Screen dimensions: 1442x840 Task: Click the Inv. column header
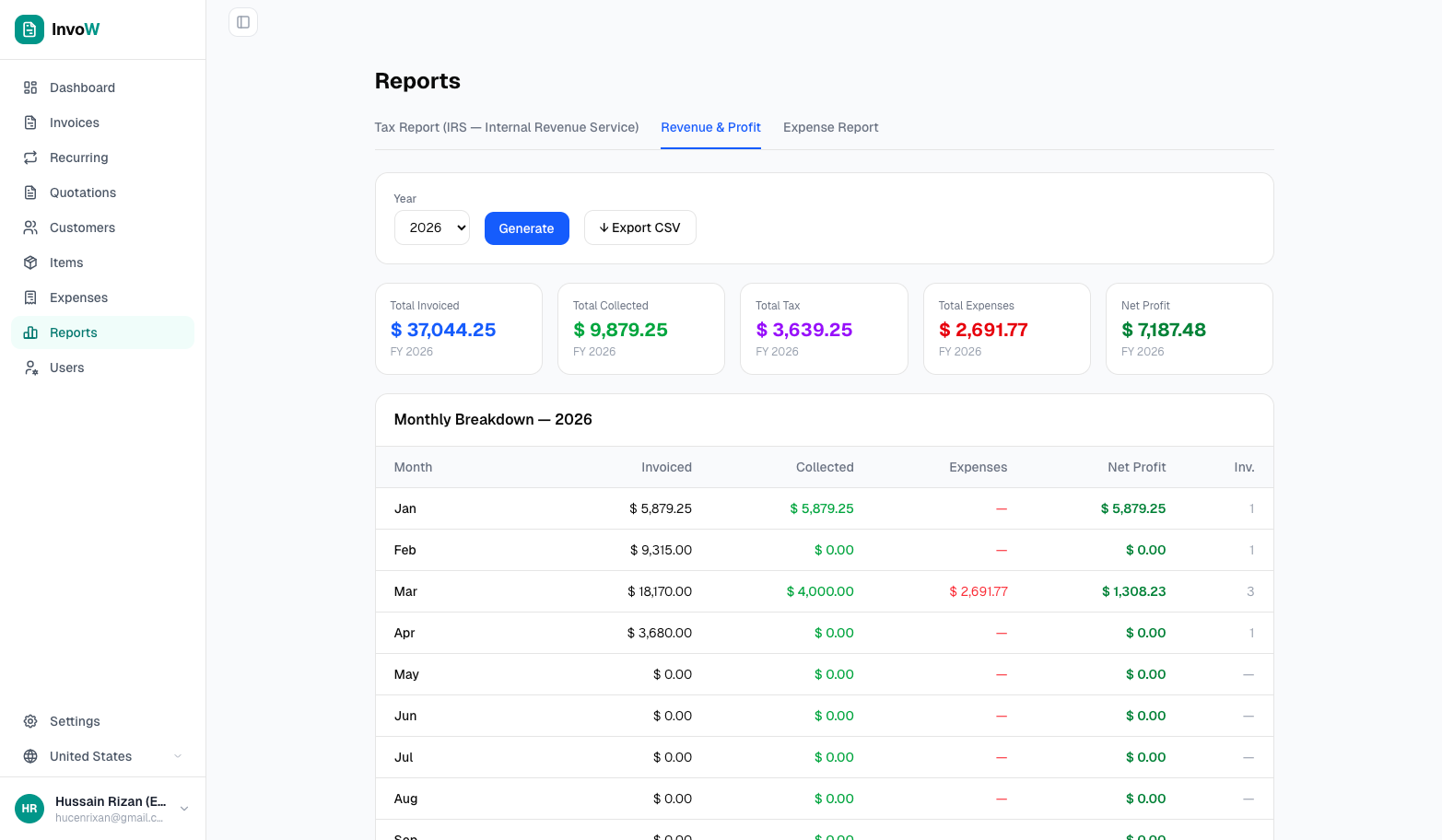pos(1244,467)
